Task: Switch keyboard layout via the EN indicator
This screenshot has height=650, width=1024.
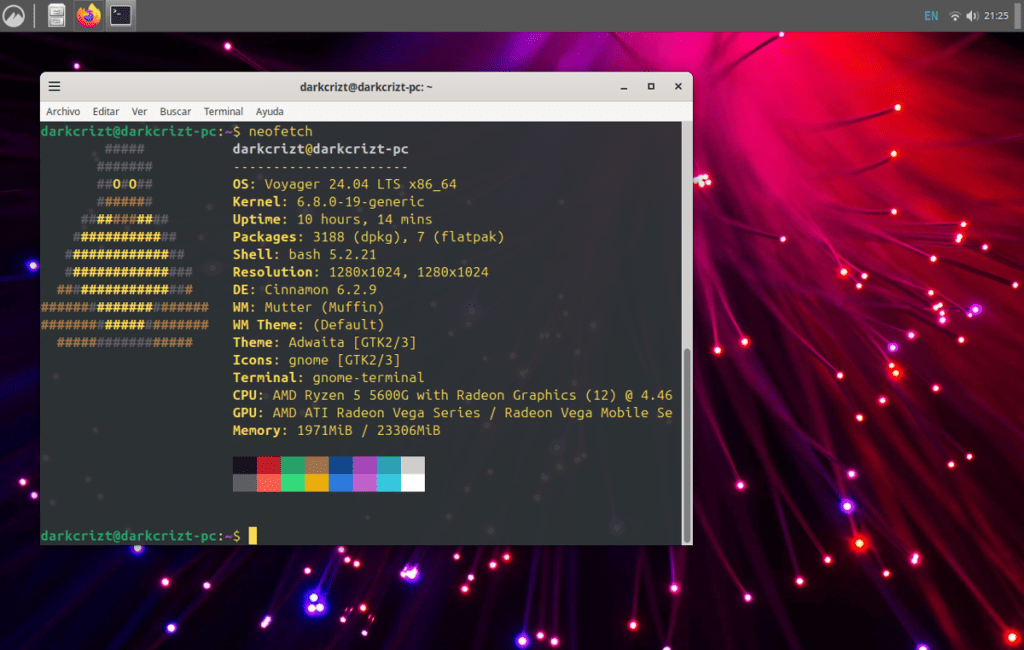Action: coord(930,15)
